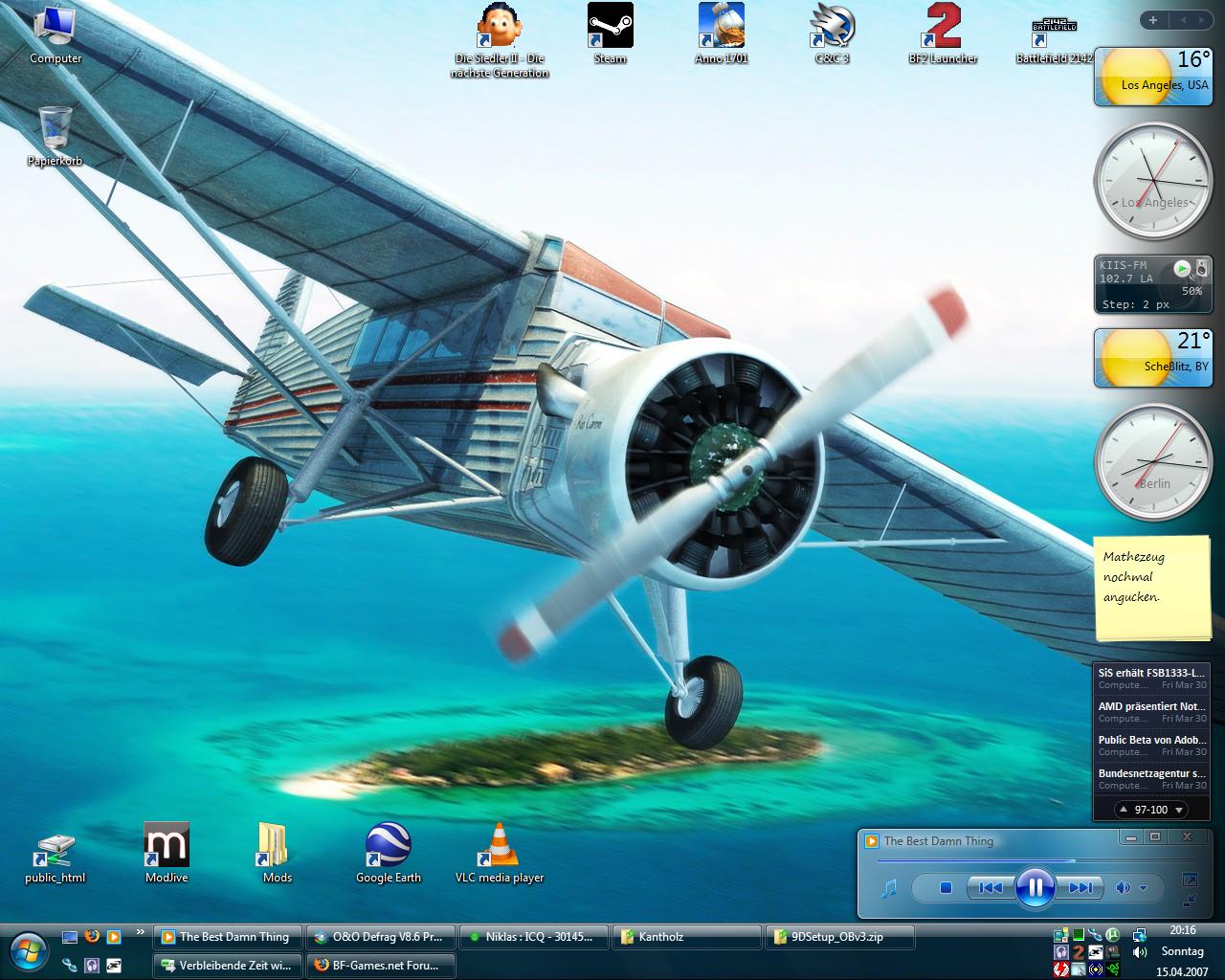Expand the Quick Launch overflow chevron

[141, 931]
